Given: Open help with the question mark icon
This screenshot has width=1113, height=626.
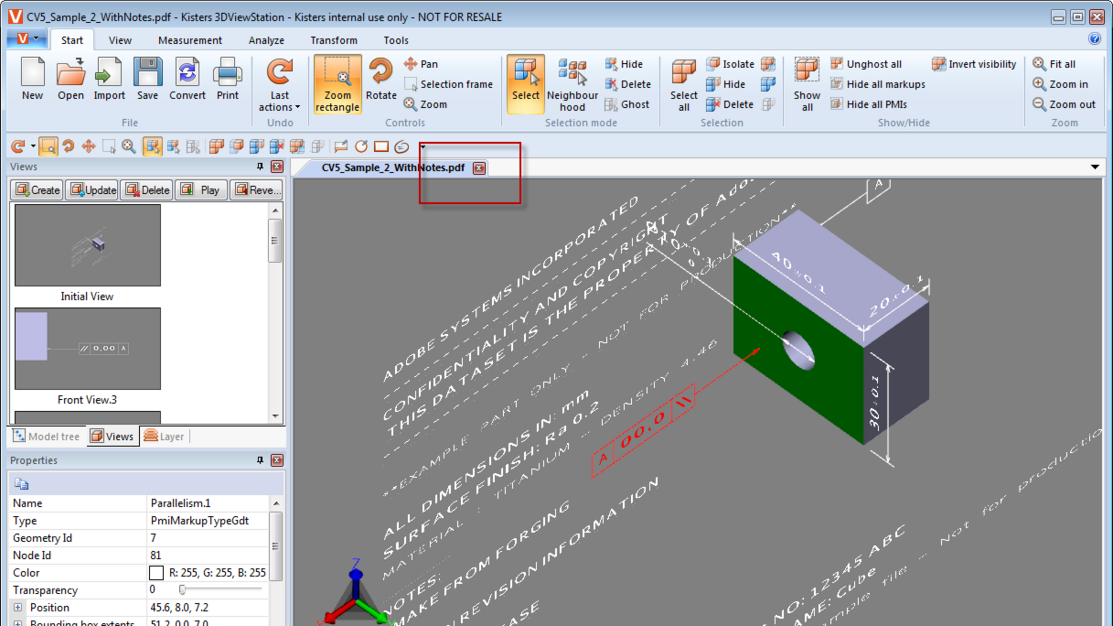Looking at the screenshot, I should point(1095,39).
